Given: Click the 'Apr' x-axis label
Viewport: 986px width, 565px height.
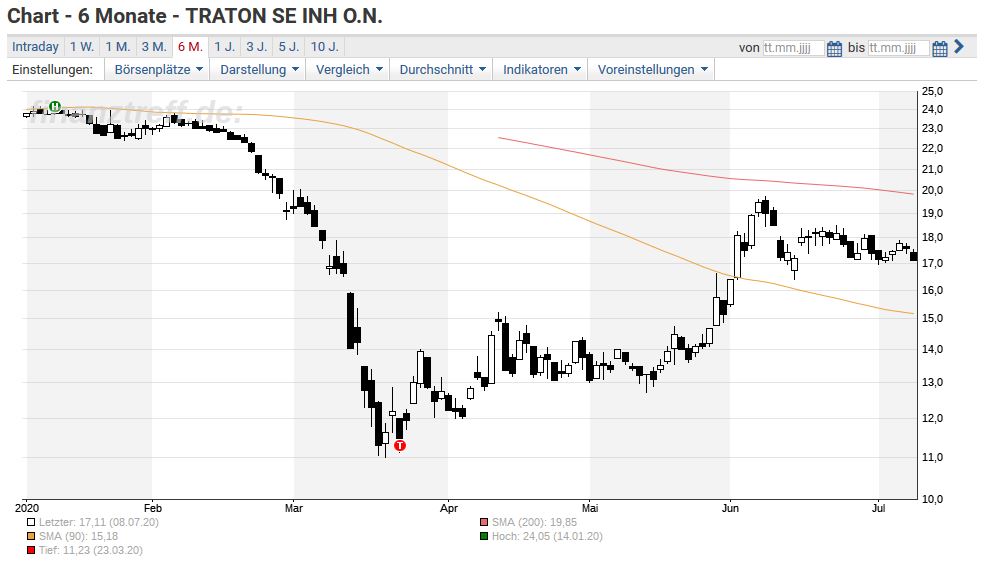Looking at the screenshot, I should 448,508.
